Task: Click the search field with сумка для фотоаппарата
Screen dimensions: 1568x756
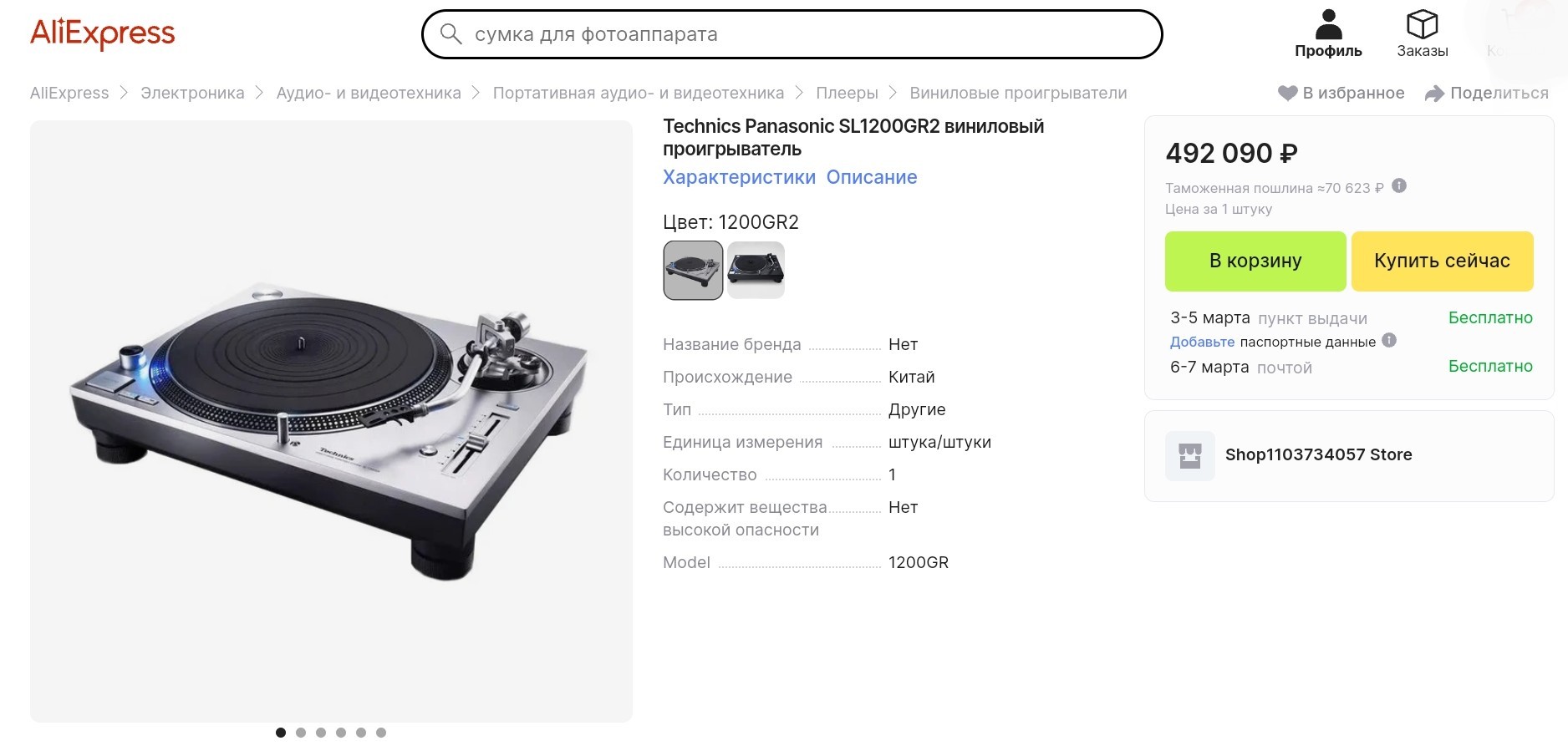Action: point(792,34)
